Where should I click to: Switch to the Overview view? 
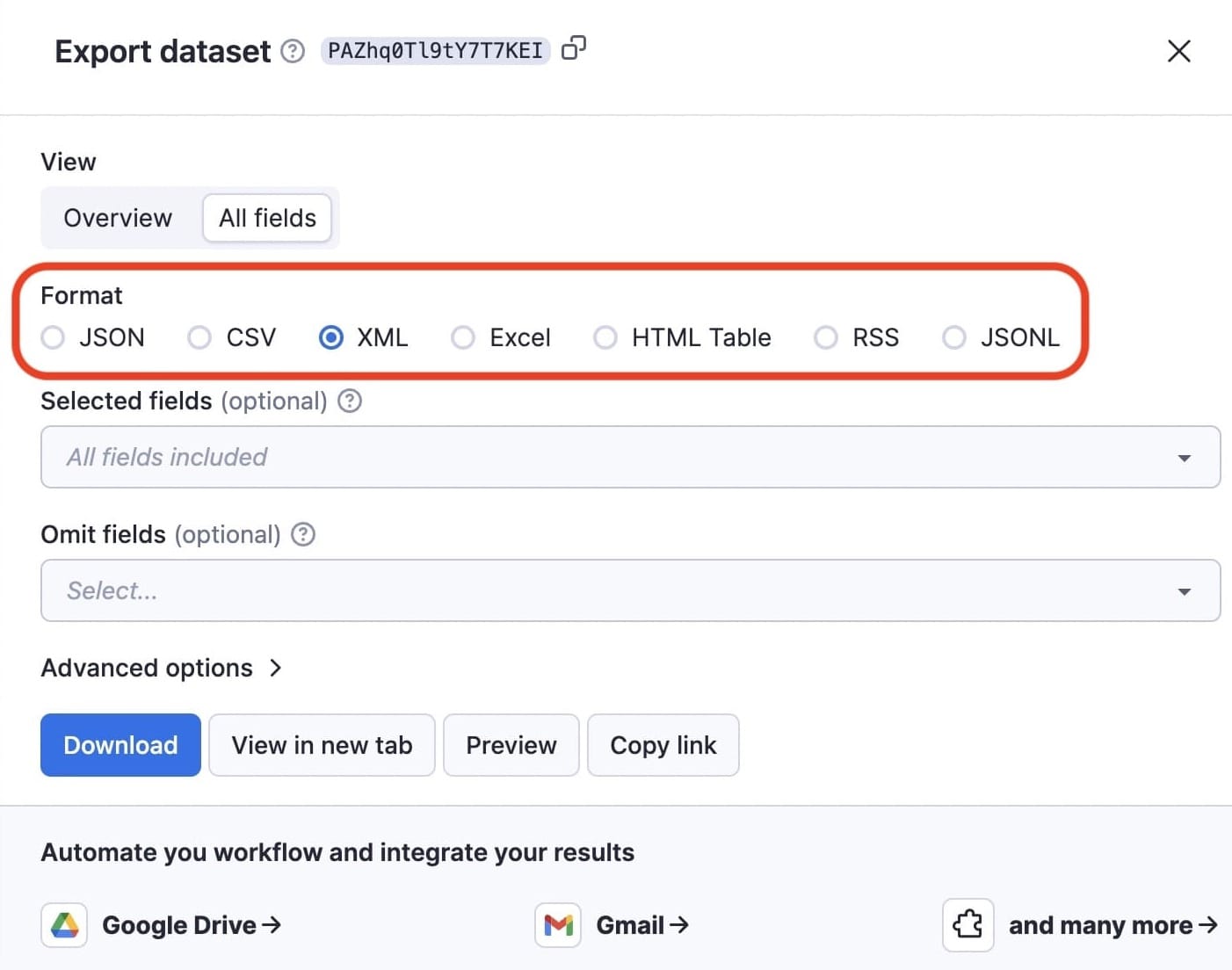point(117,218)
